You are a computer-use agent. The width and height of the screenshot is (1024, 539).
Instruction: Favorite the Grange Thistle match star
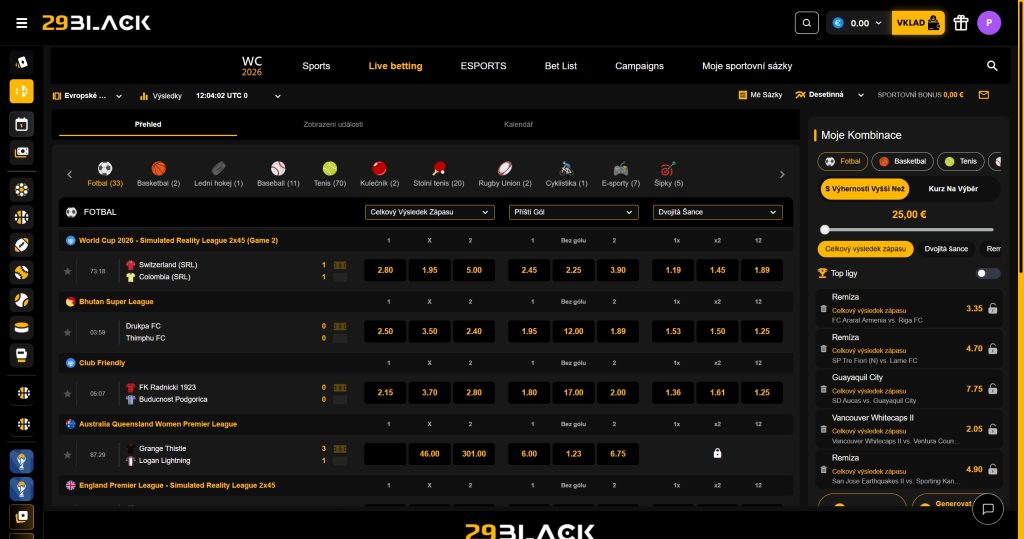click(67, 455)
